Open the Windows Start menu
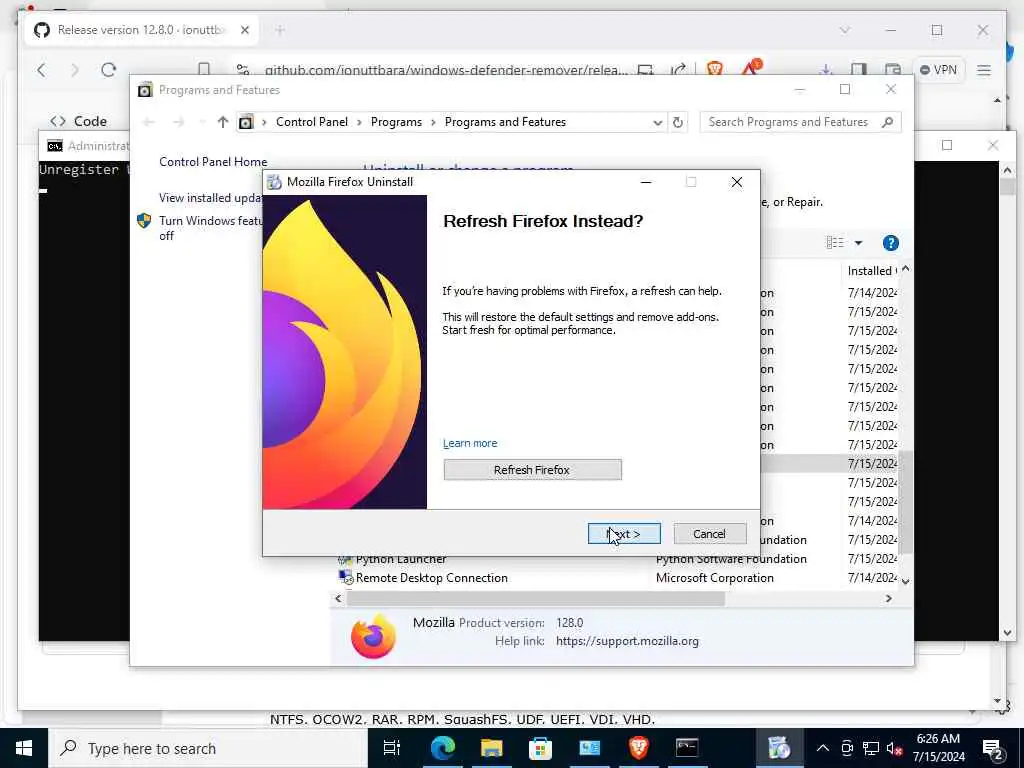1024x768 pixels. (24, 748)
